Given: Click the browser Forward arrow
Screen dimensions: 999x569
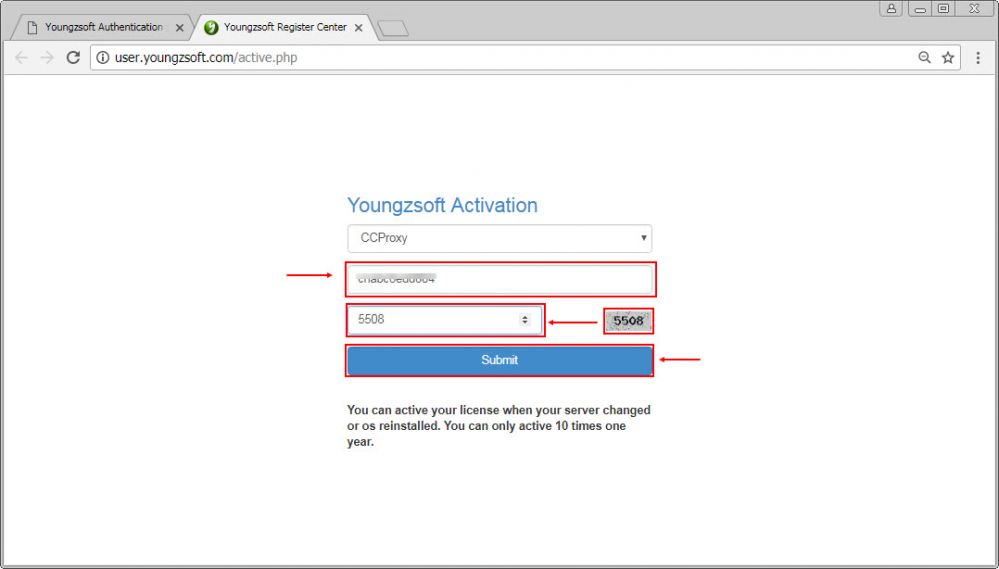Looking at the screenshot, I should click(47, 57).
